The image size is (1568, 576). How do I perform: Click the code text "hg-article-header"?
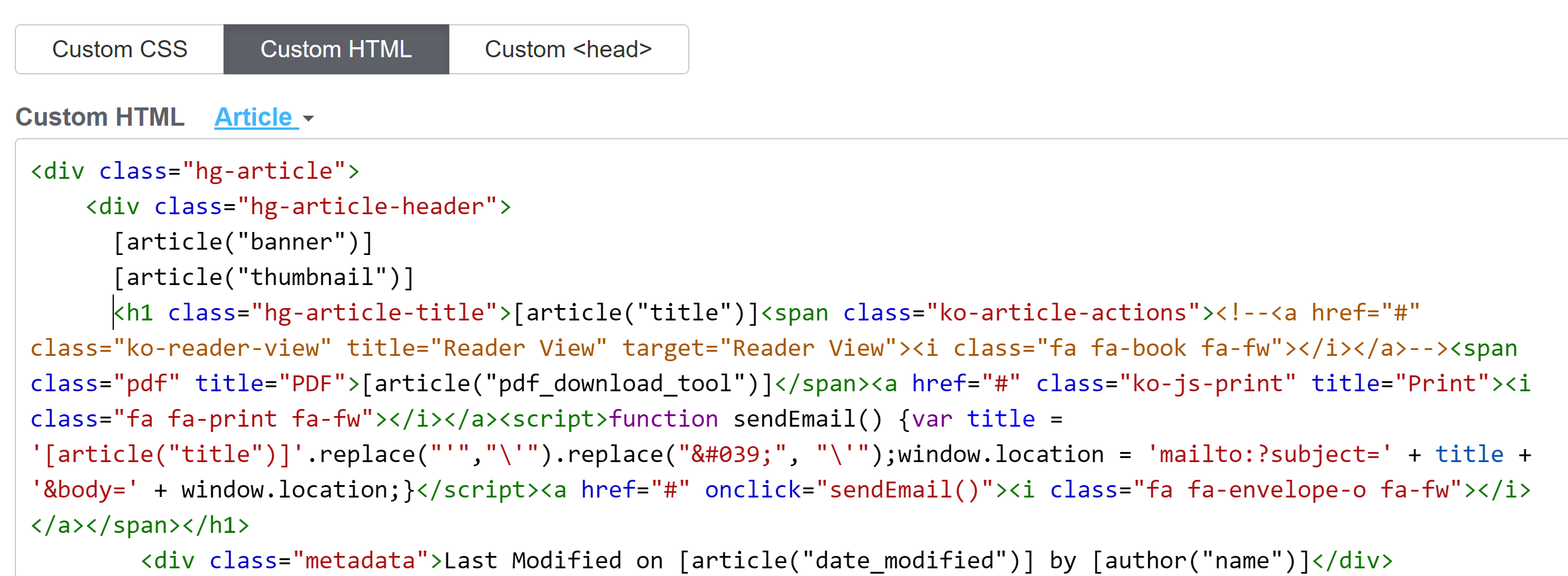(x=367, y=207)
